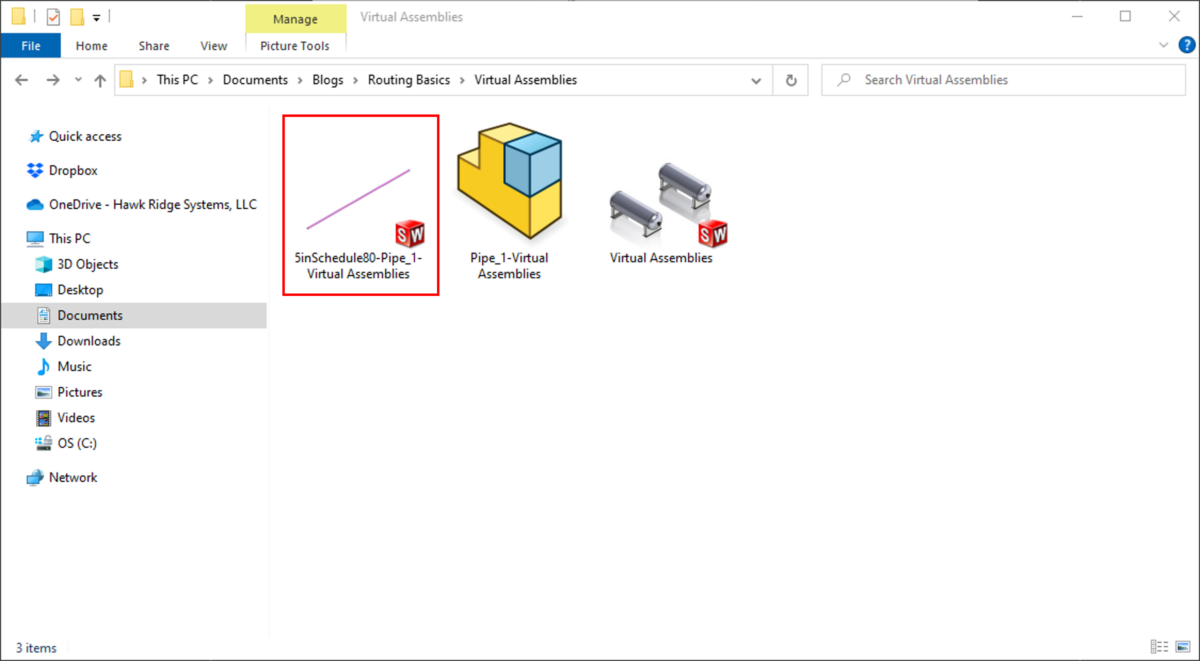
Task: Click inside the Search Virtual Assemblies box
Action: point(1000,79)
